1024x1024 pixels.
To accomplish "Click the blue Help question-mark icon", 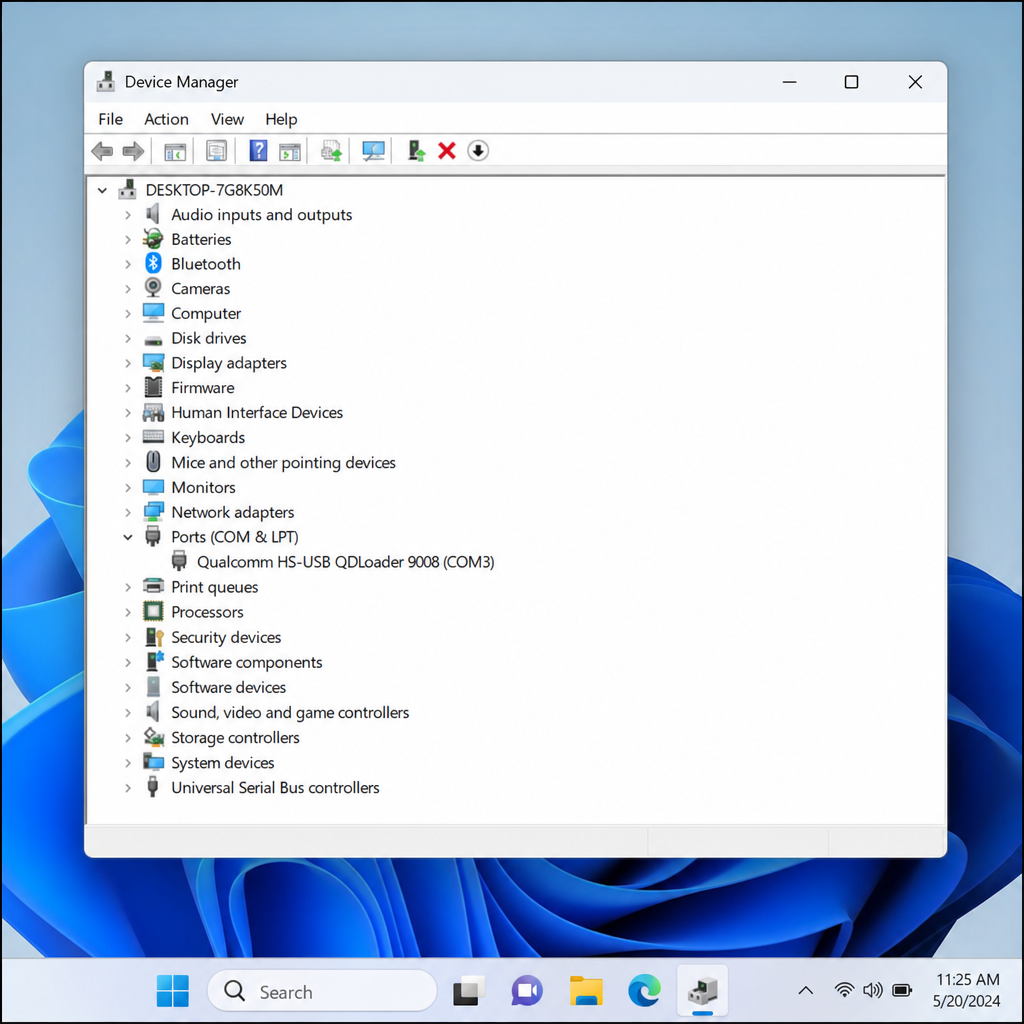I will click(x=258, y=151).
